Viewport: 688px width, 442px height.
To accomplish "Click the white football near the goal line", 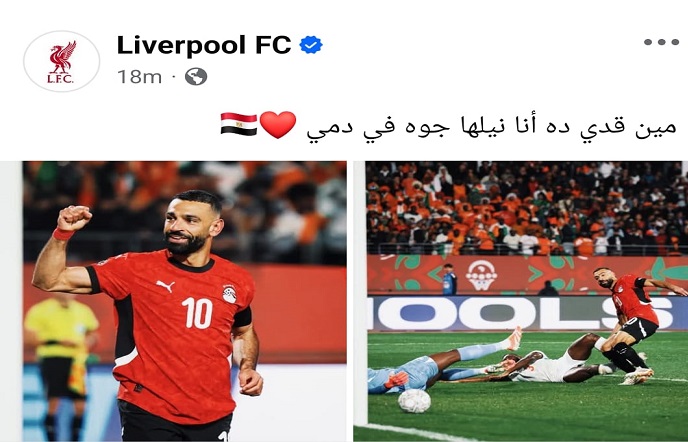I will click(x=415, y=401).
